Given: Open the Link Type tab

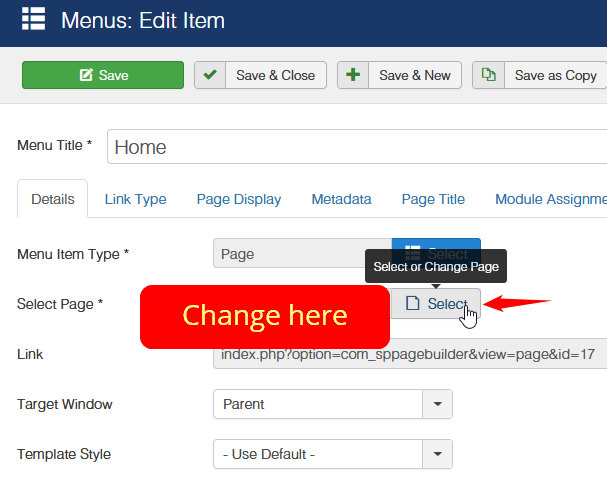Looking at the screenshot, I should [x=135, y=199].
